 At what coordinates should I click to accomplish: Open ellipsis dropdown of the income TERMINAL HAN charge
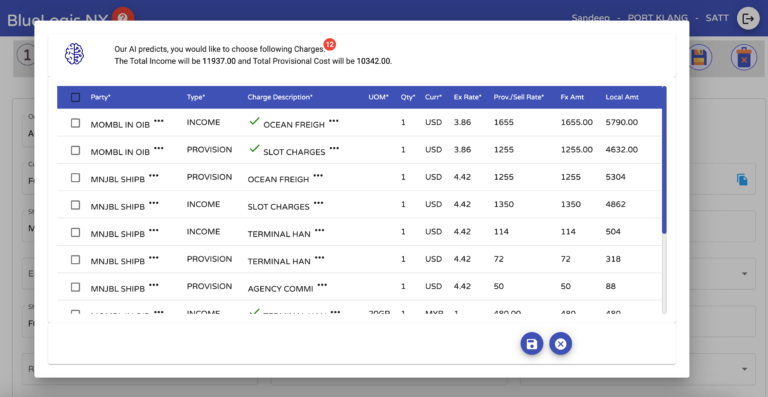click(319, 230)
